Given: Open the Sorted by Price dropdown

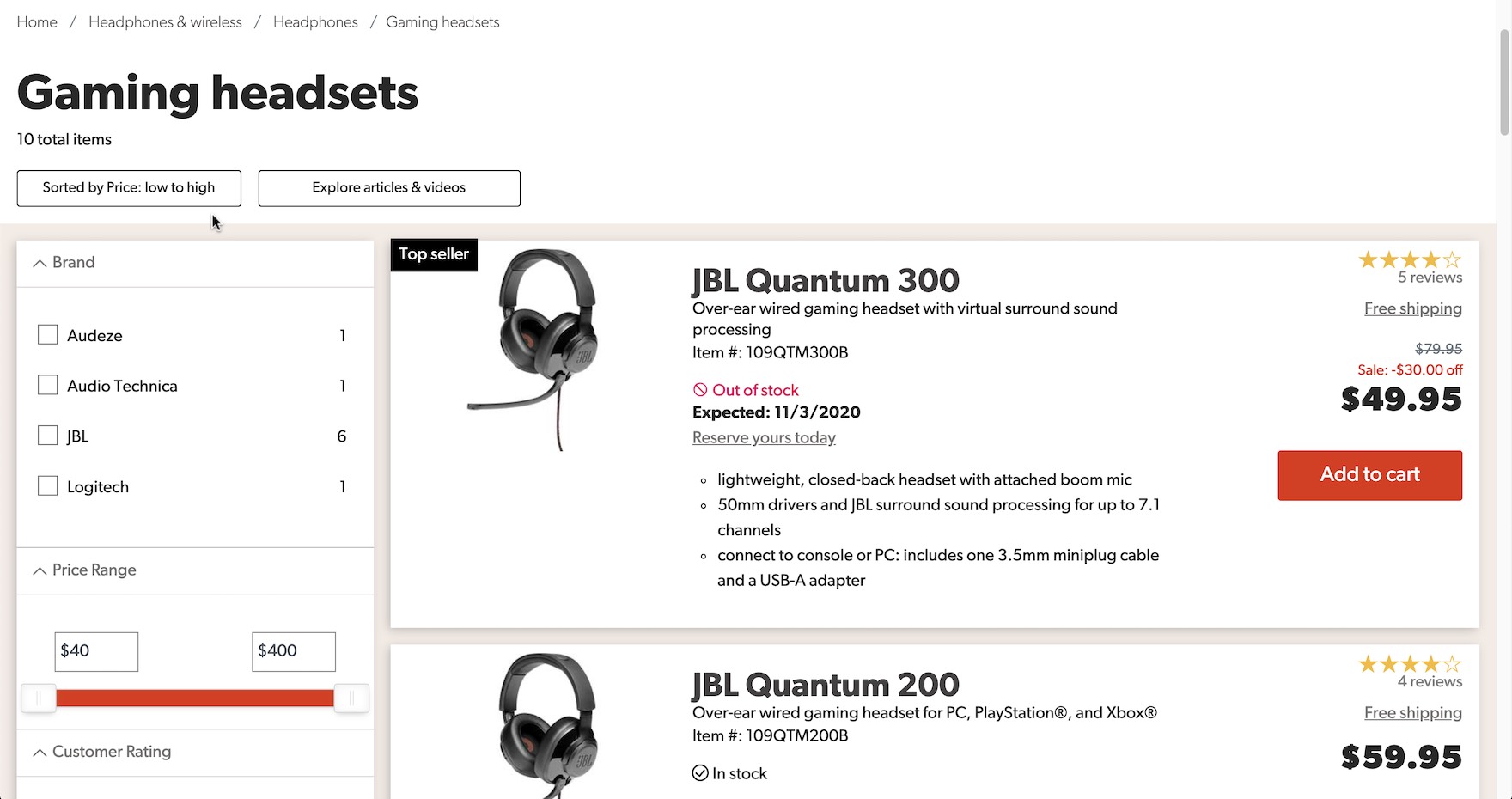Looking at the screenshot, I should click(129, 188).
